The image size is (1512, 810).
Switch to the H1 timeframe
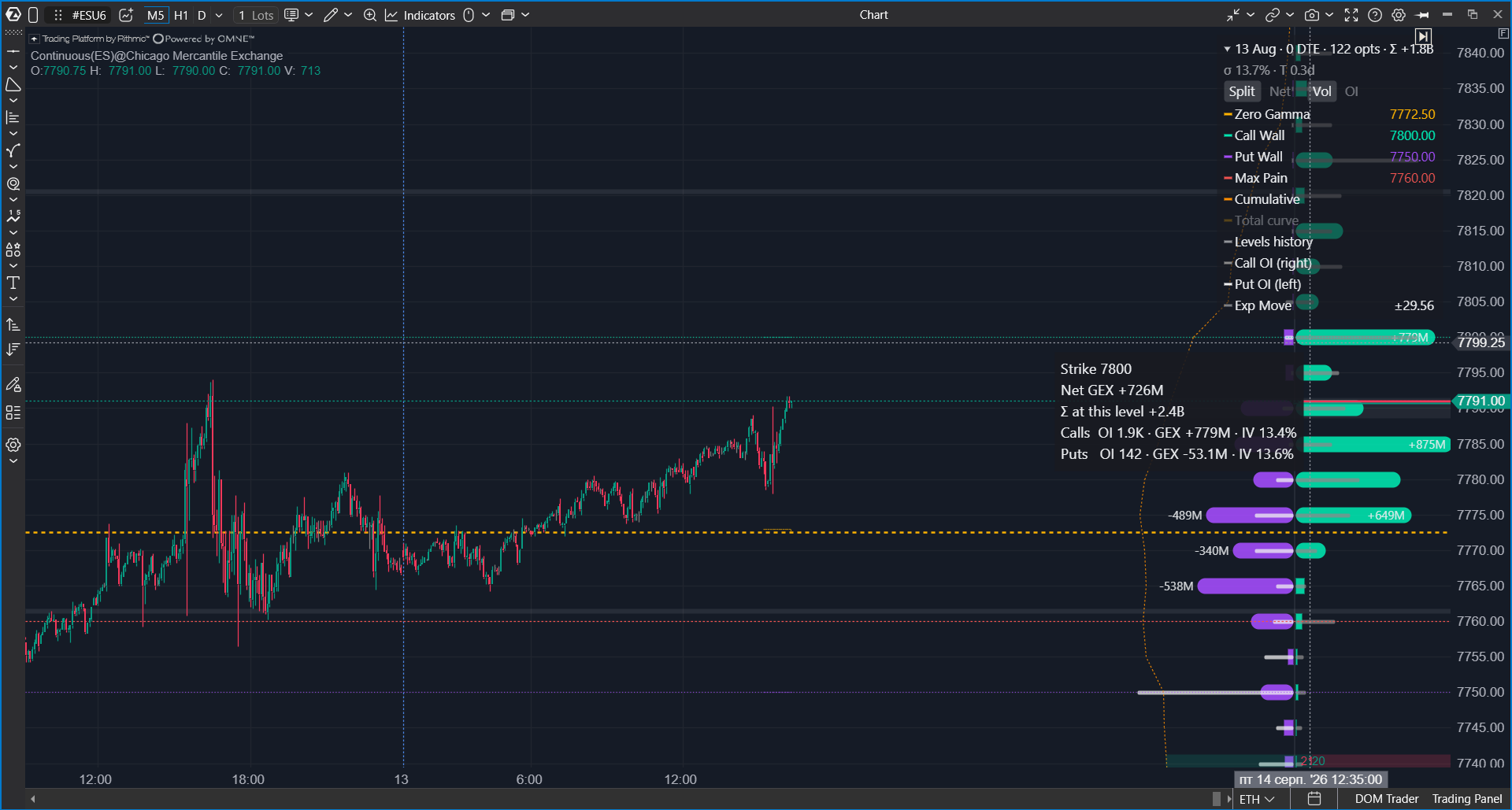181,15
